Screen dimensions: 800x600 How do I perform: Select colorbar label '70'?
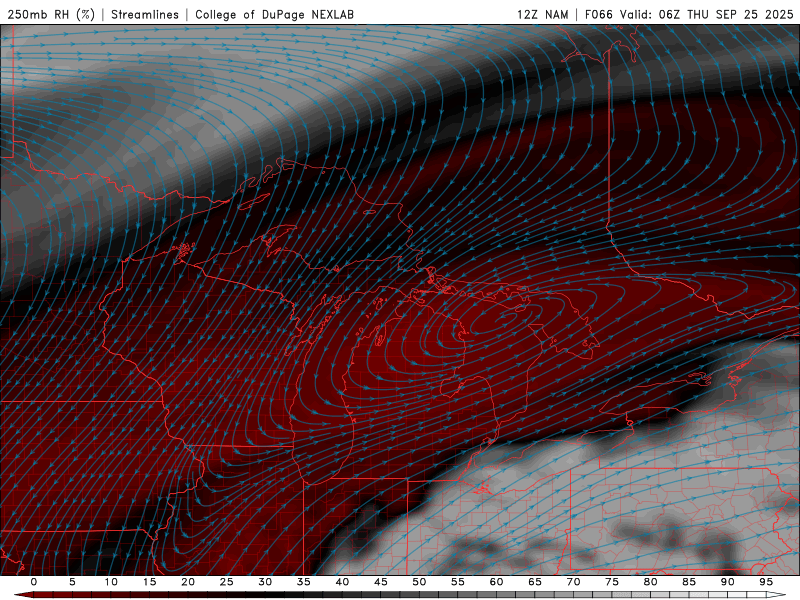(573, 582)
